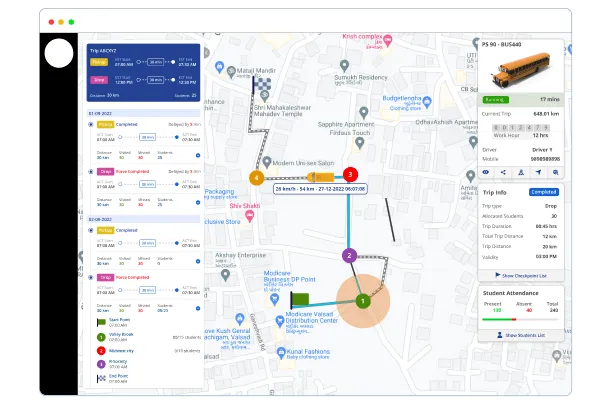Select radio button for first Pickup Completed trip
Image resolution: width=611 pixels, height=404 pixels.
(92, 125)
